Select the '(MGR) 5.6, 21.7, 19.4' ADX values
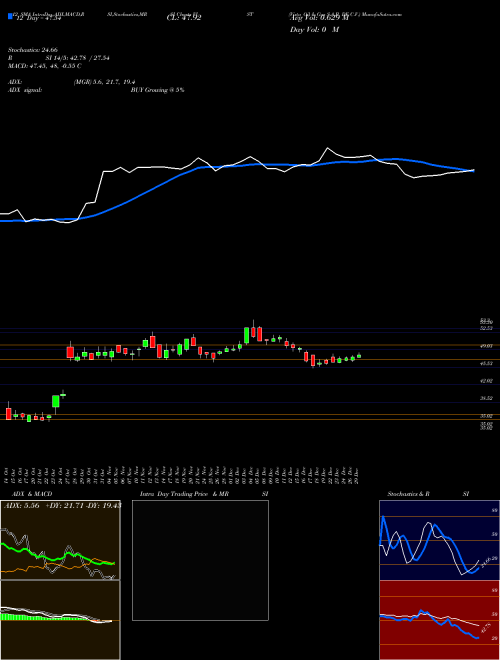500x660 pixels. click(x=104, y=82)
